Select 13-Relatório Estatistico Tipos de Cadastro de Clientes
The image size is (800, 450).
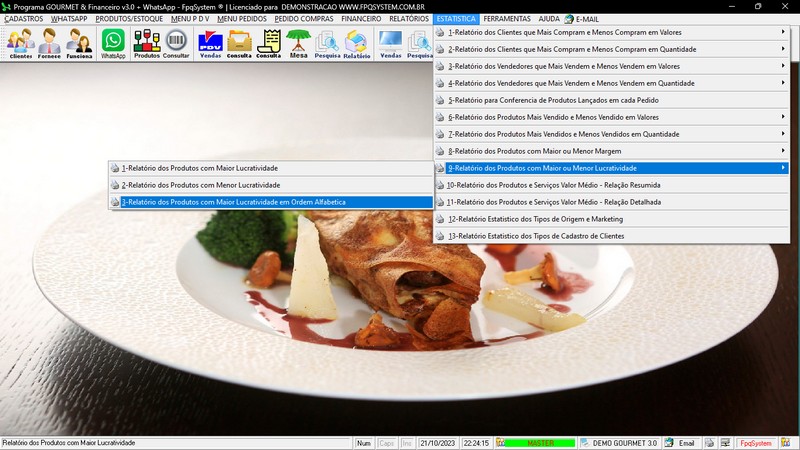point(611,236)
